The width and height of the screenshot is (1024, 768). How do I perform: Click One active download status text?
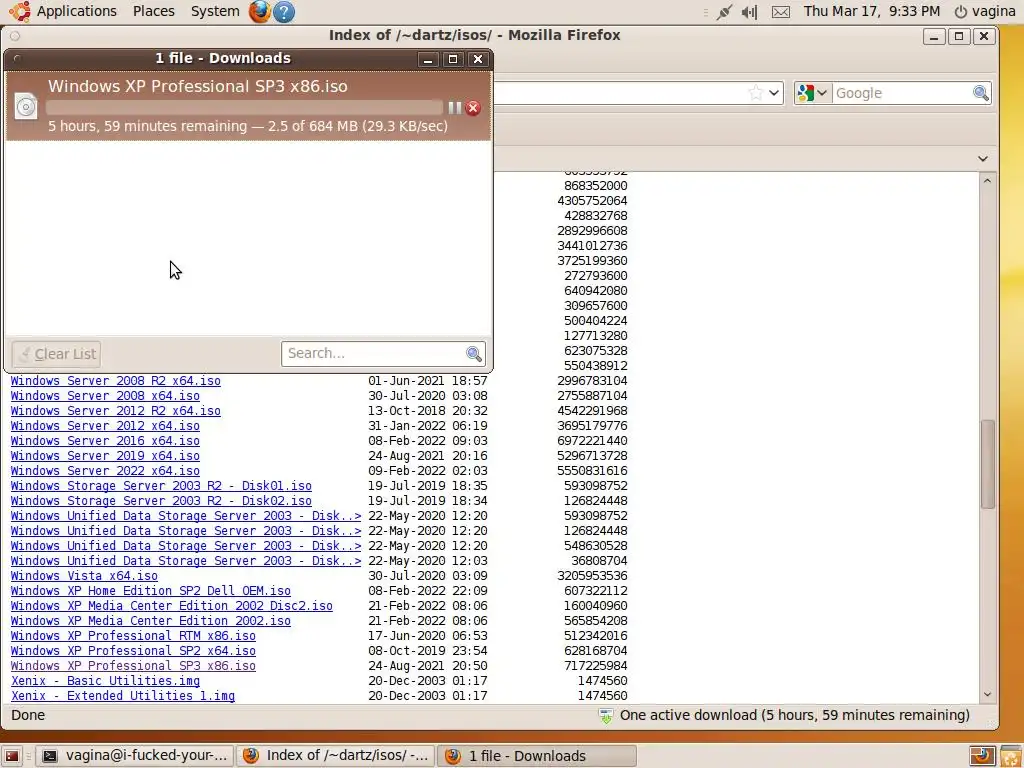pos(794,715)
